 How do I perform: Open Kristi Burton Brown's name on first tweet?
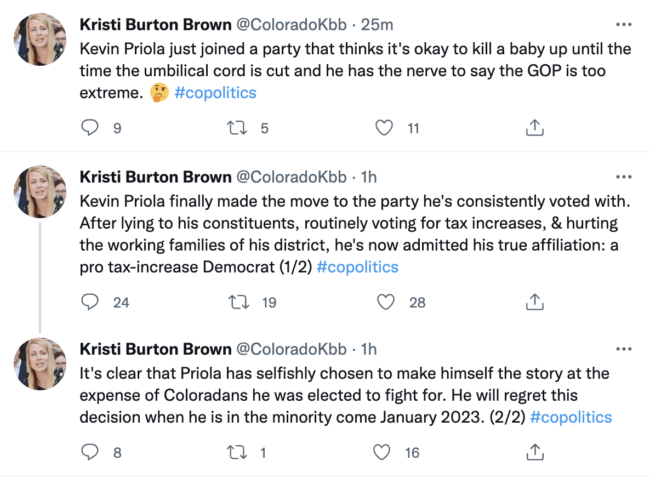coord(154,24)
